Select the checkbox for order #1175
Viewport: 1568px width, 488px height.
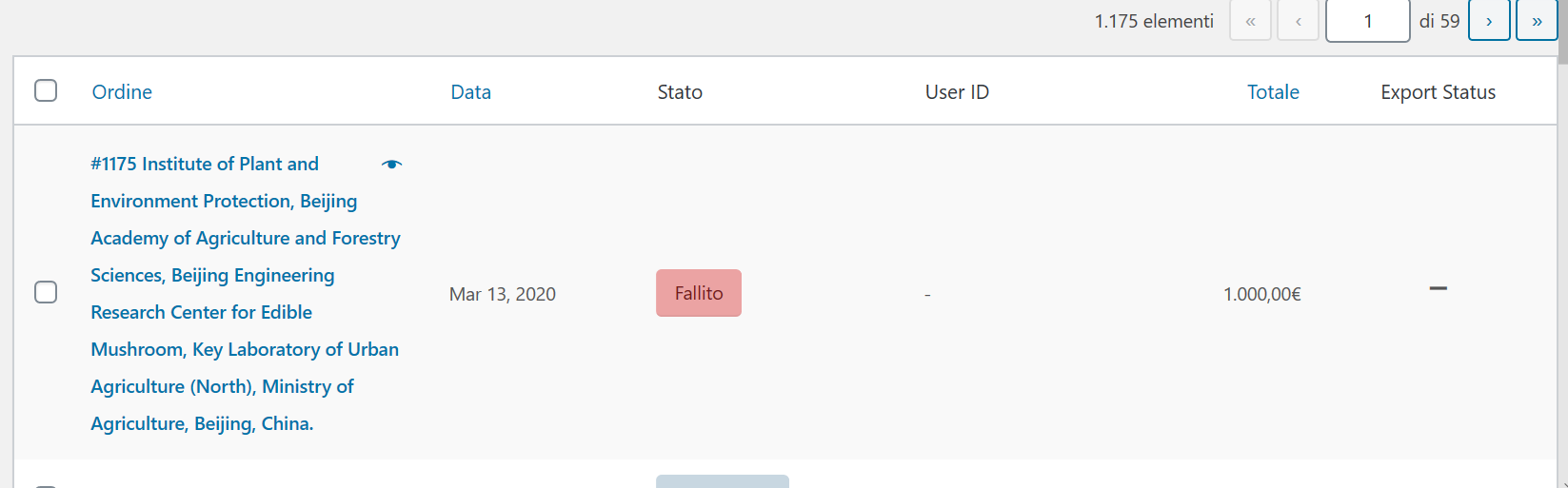pos(46,292)
